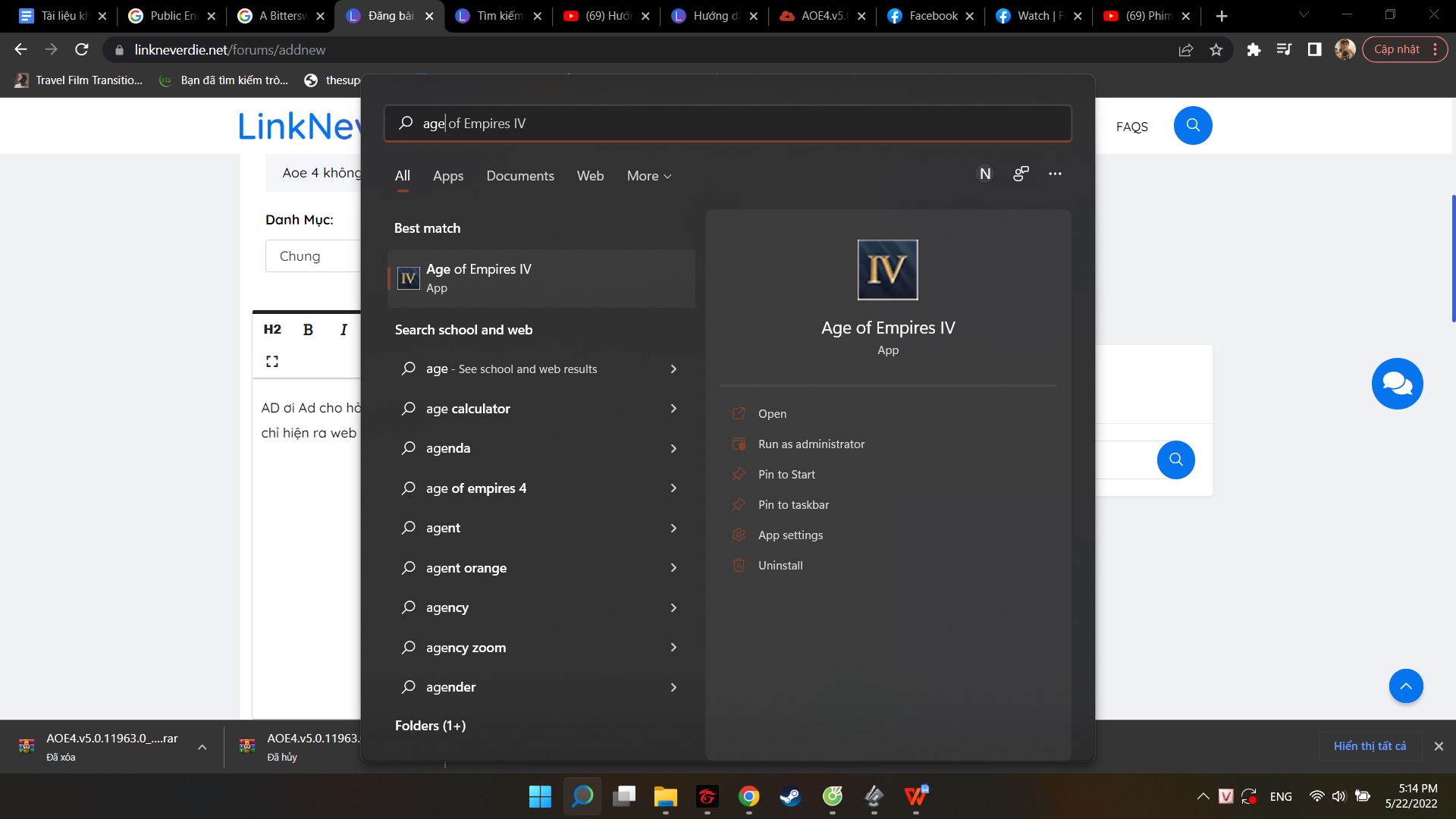
Task: Expand 'agenda' suggestion arrow
Action: click(x=673, y=448)
